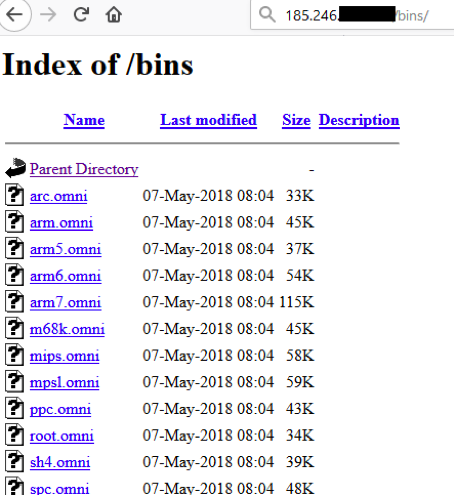Sort listing by Last modified column
The height and width of the screenshot is (495, 454).
208,120
